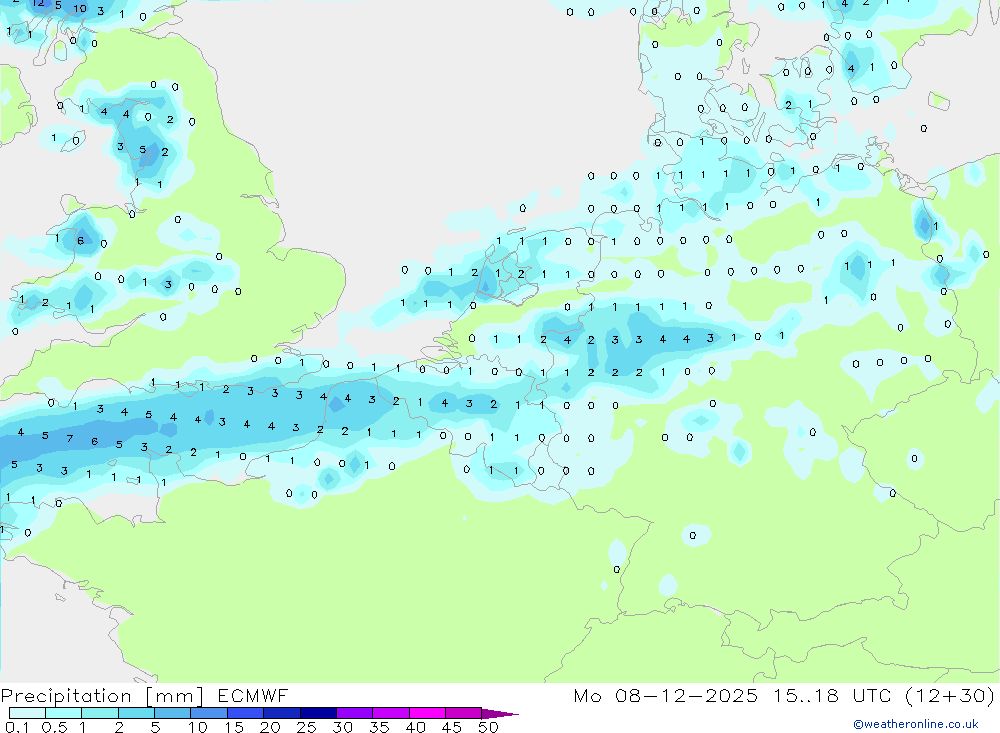
Task: Click the 2–5 mm legend swatch
Action: 136,713
